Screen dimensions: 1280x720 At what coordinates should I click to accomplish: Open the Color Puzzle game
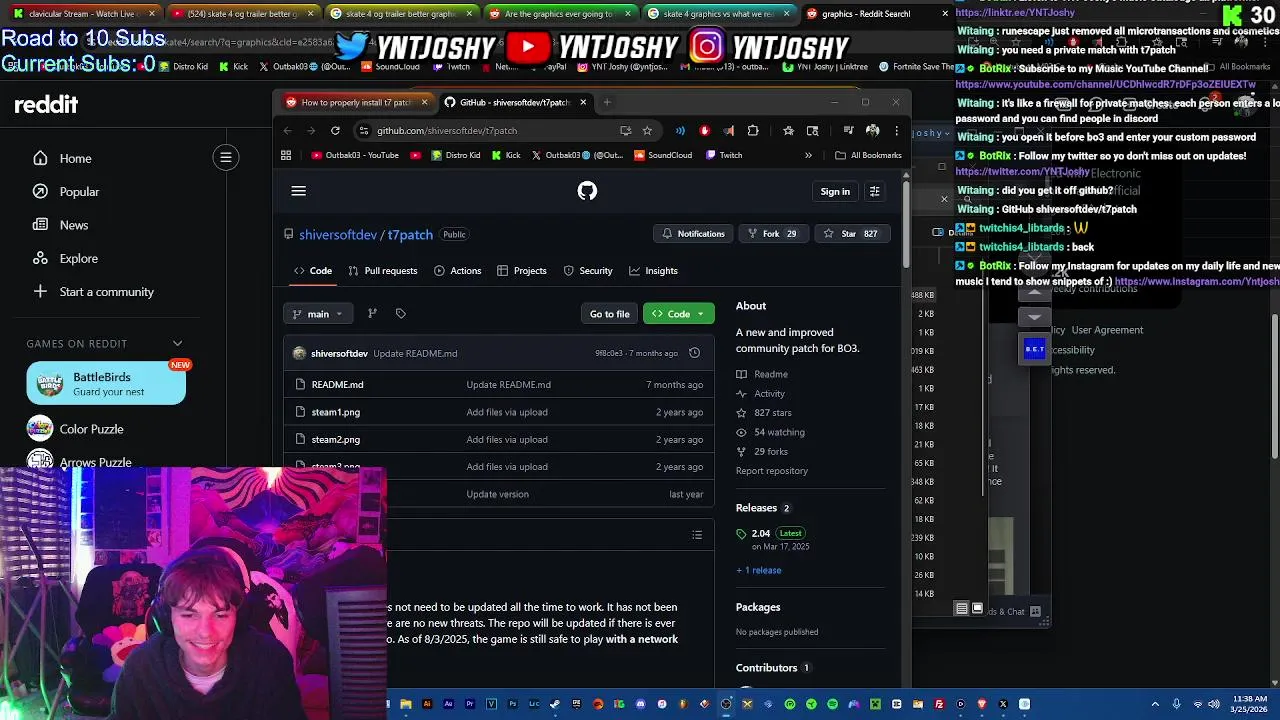[x=91, y=429]
